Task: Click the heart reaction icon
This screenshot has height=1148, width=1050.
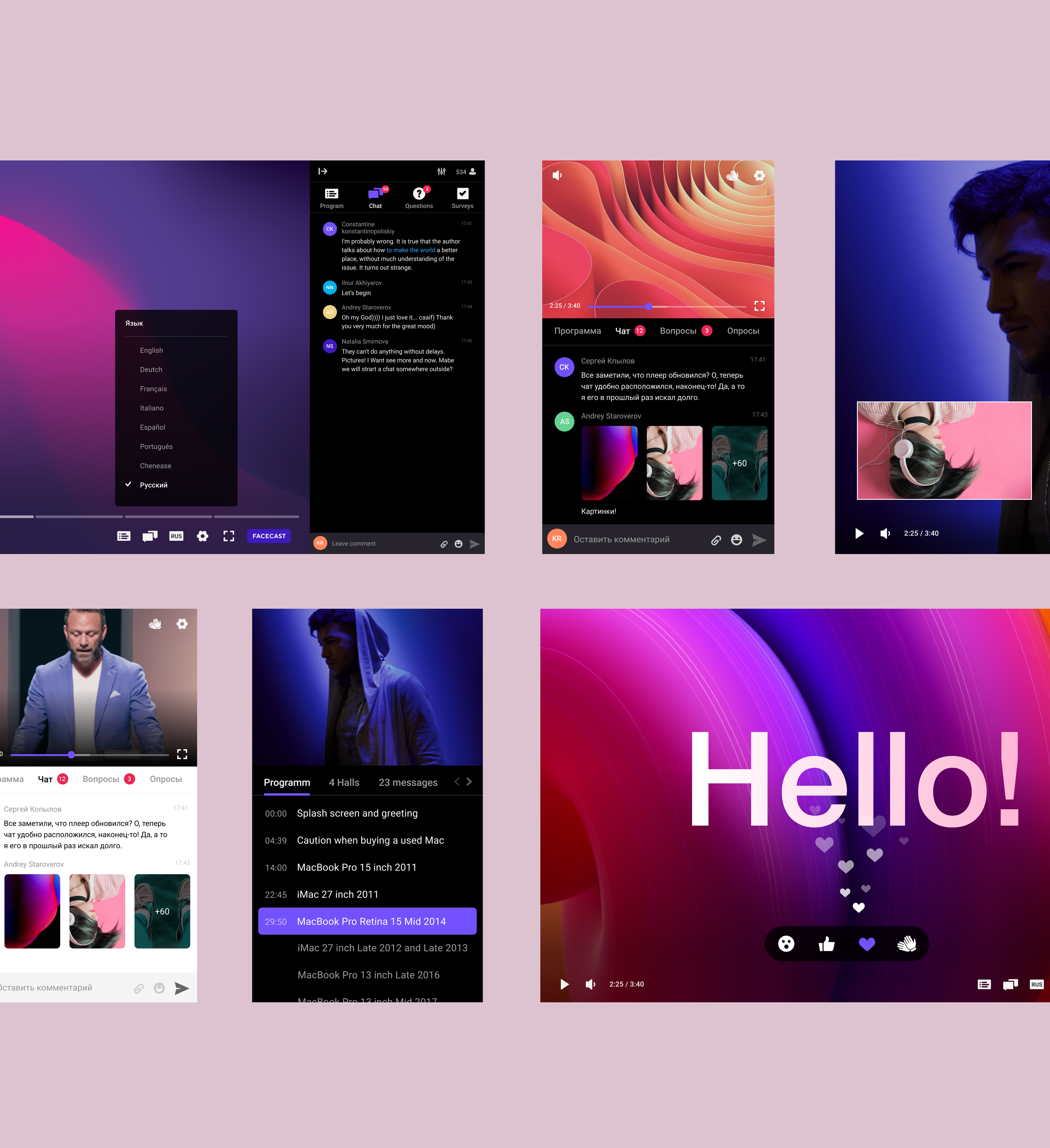Action: point(867,944)
